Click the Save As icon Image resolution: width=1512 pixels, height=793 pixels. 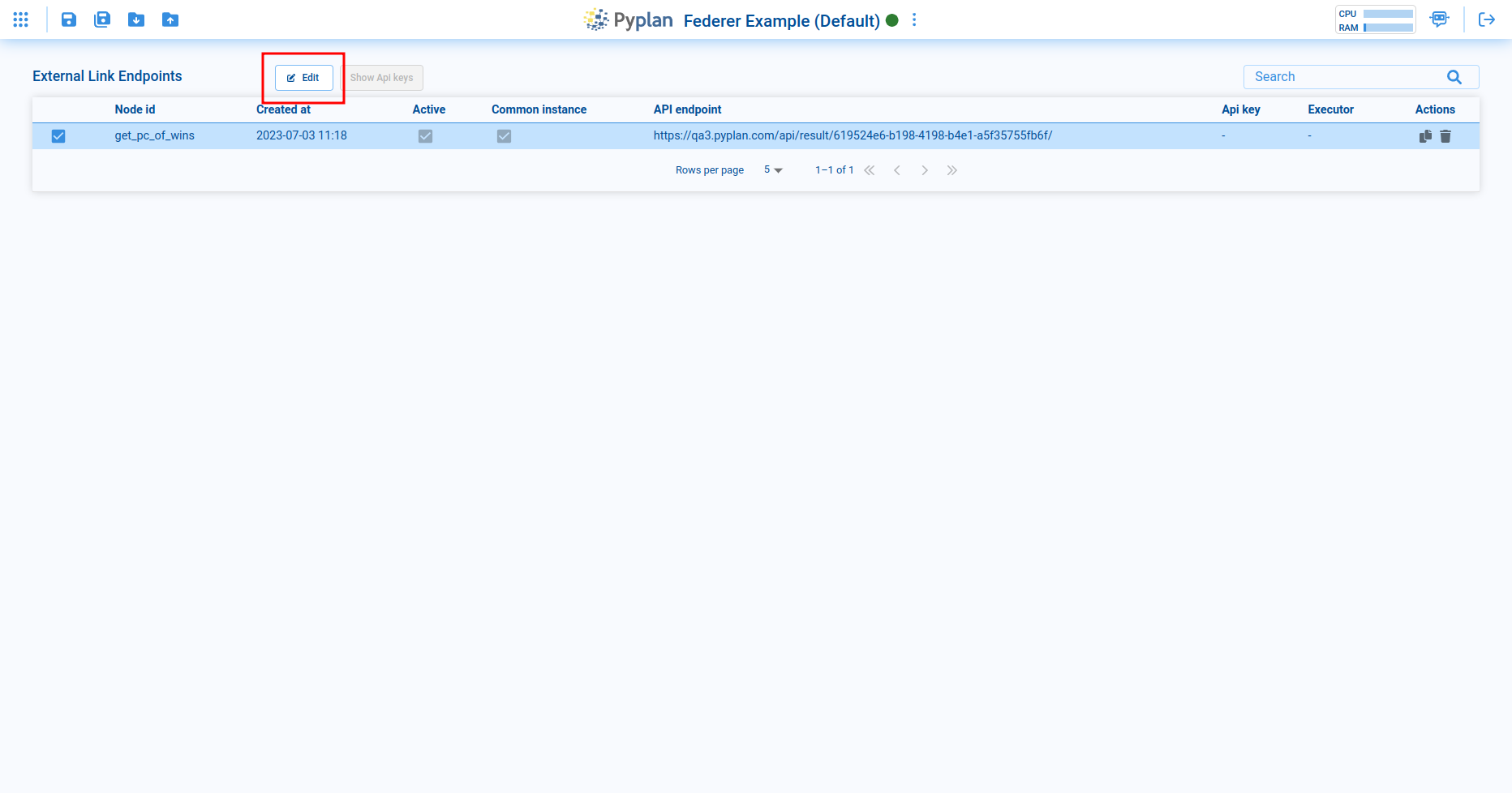coord(102,19)
